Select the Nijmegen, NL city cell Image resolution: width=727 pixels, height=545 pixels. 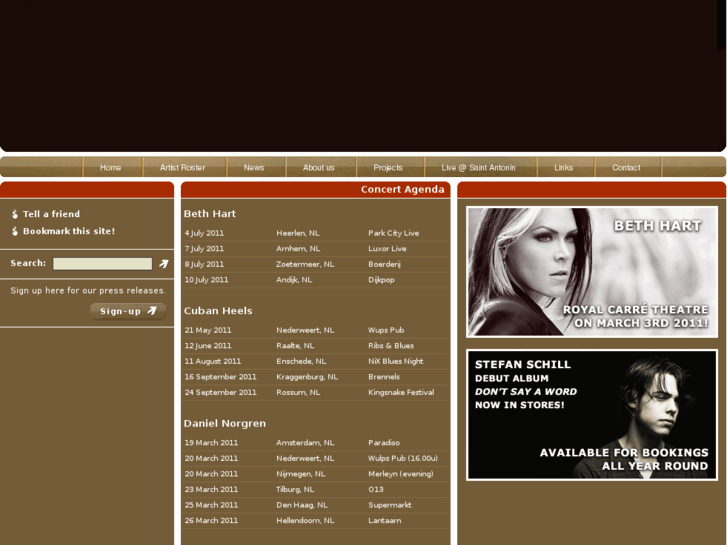click(300, 474)
